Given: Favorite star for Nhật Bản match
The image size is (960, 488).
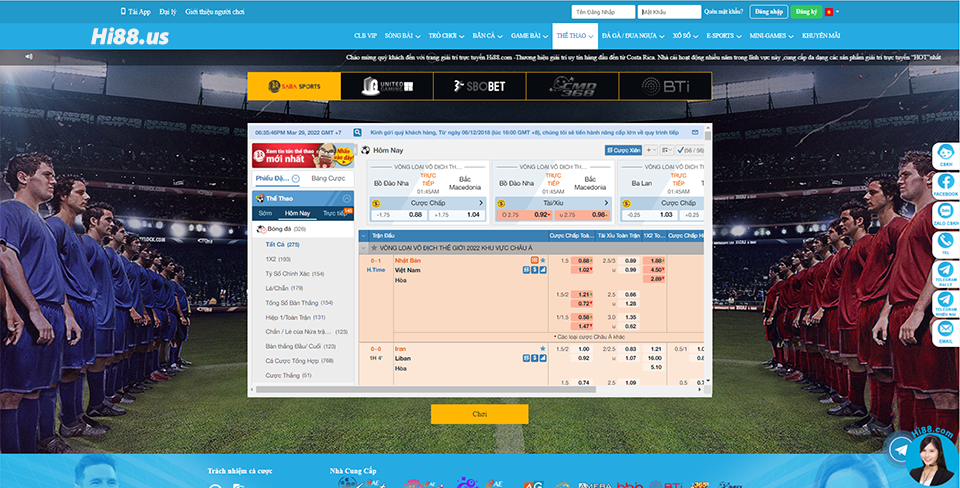Looking at the screenshot, I should (542, 260).
